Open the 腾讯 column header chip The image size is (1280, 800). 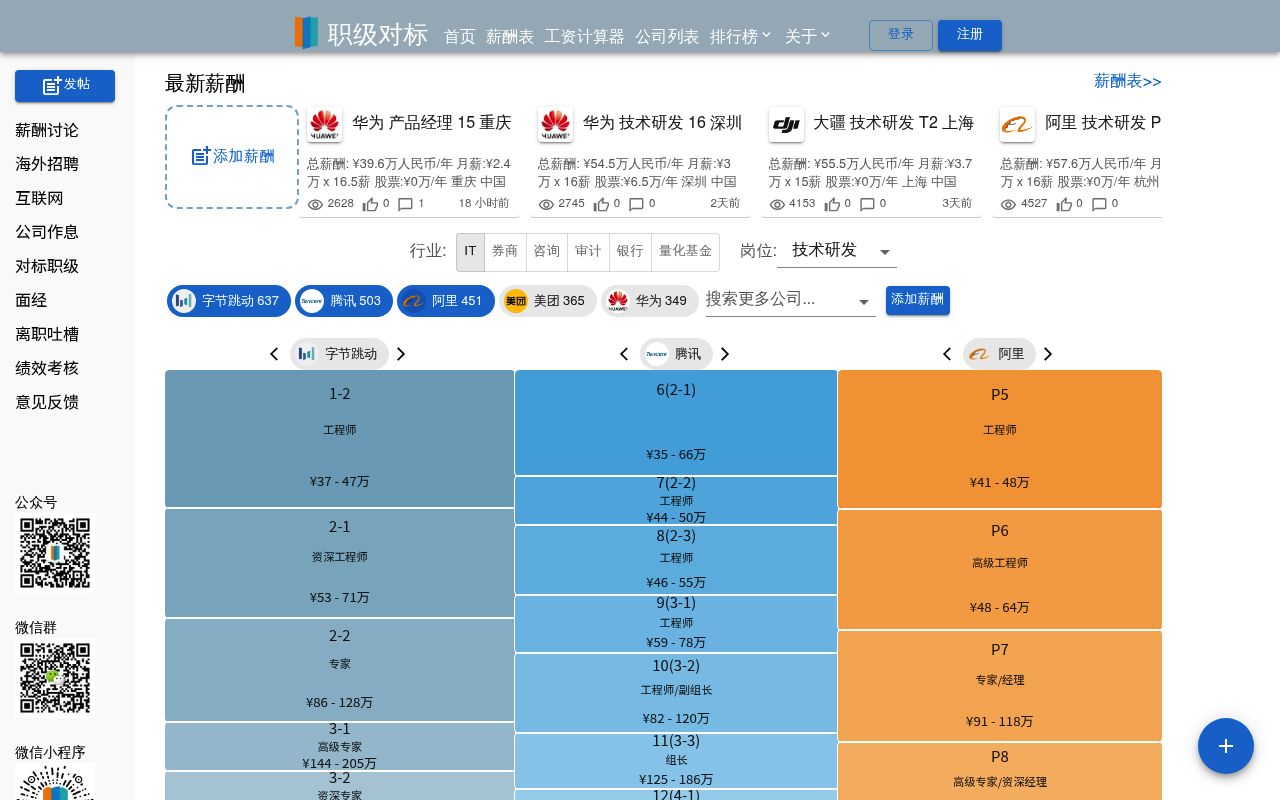click(x=676, y=354)
